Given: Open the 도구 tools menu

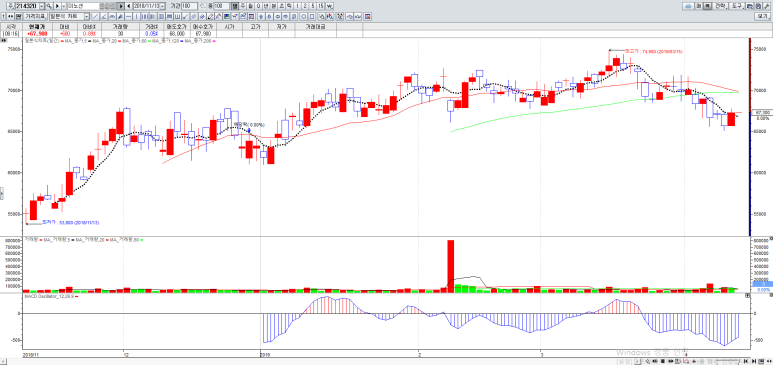Looking at the screenshot, I should click(736, 6).
